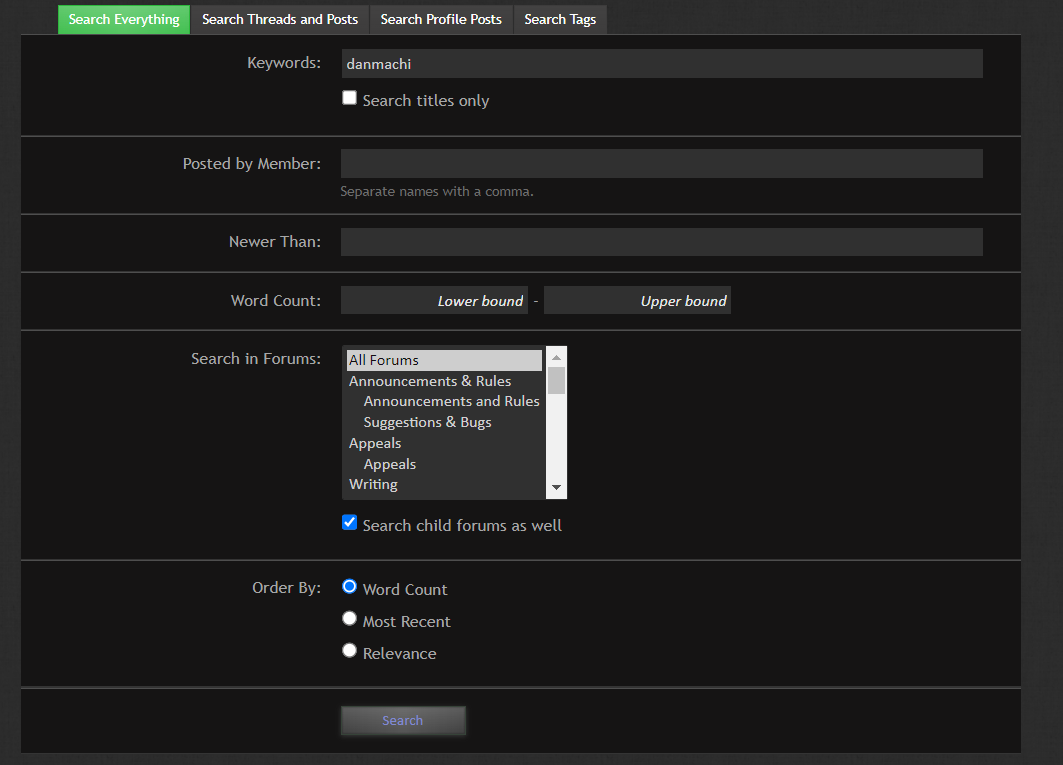
Task: Open the Search Threads and Posts tab
Action: pyautogui.click(x=280, y=19)
